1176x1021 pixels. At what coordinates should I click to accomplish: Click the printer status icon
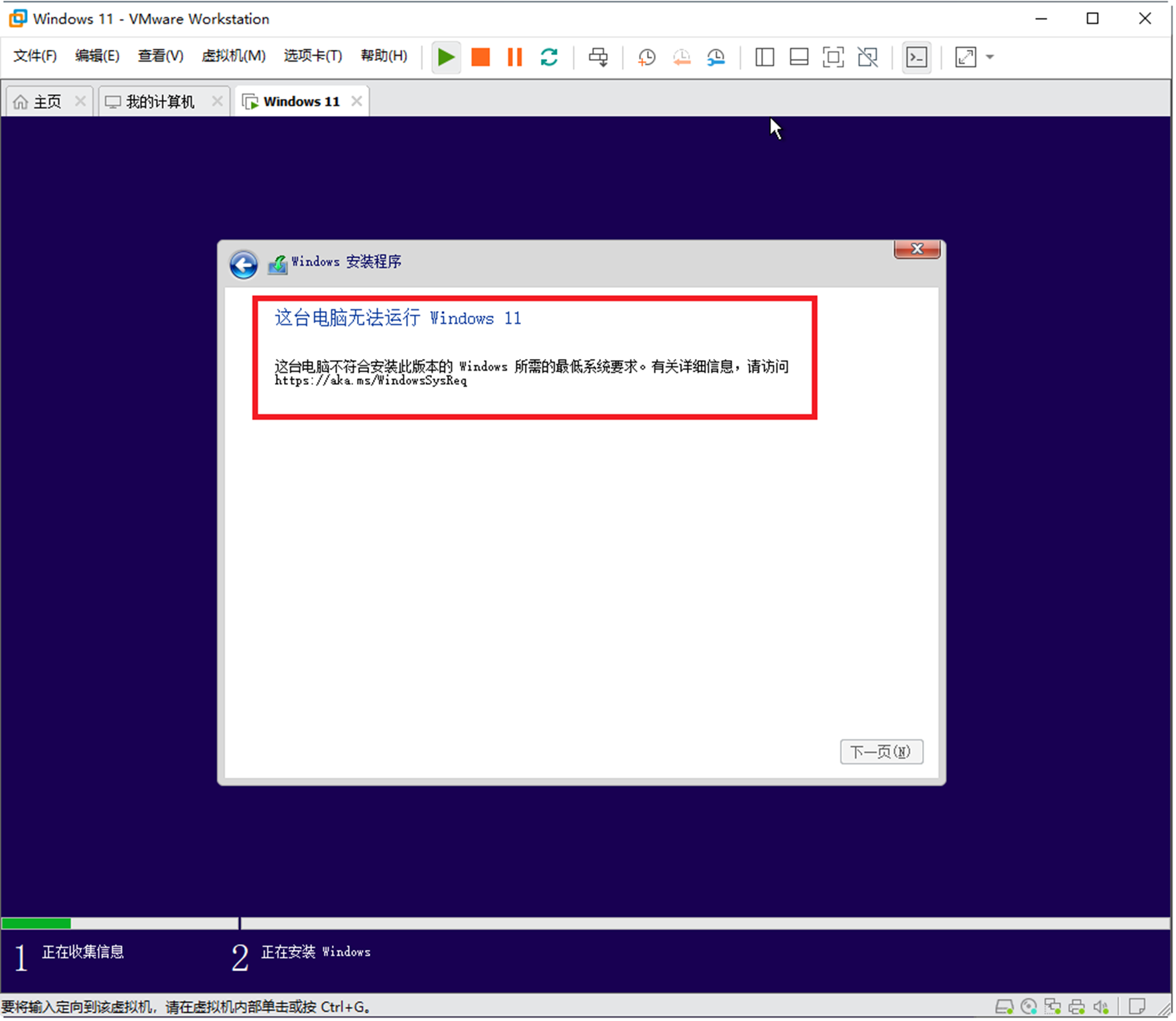coord(1076,1008)
